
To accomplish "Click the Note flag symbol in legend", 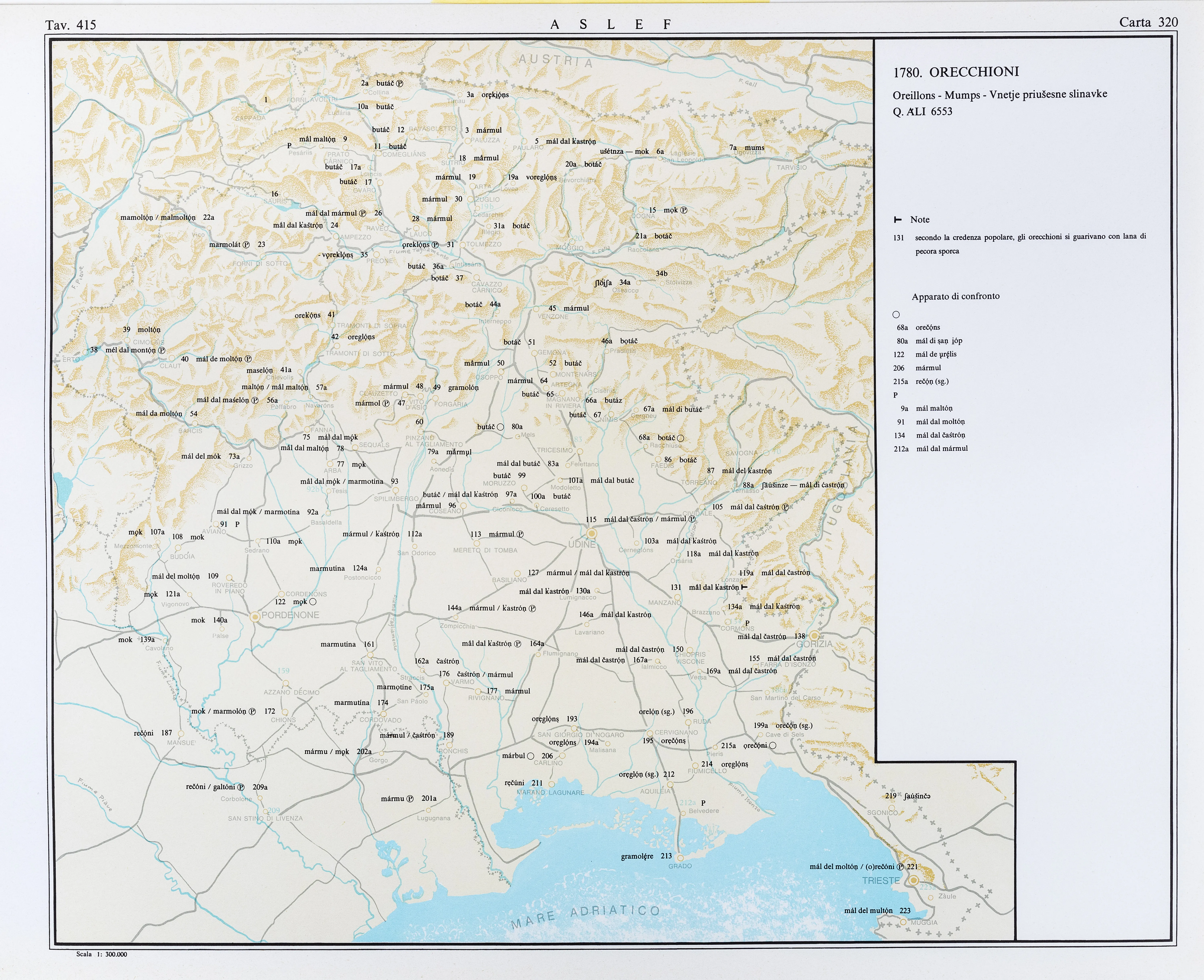I will (x=898, y=220).
